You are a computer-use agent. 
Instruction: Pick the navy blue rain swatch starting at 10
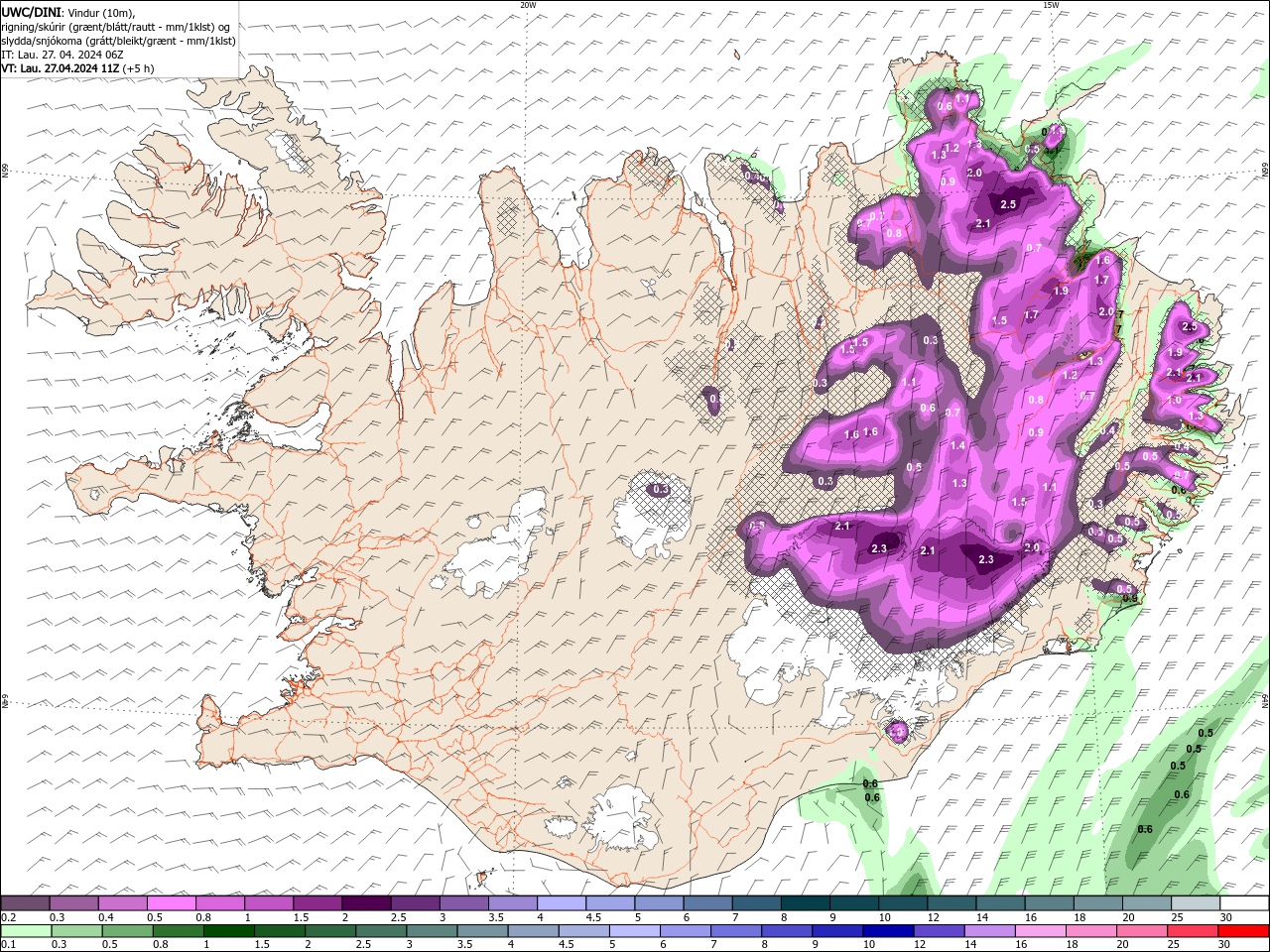[x=889, y=931]
